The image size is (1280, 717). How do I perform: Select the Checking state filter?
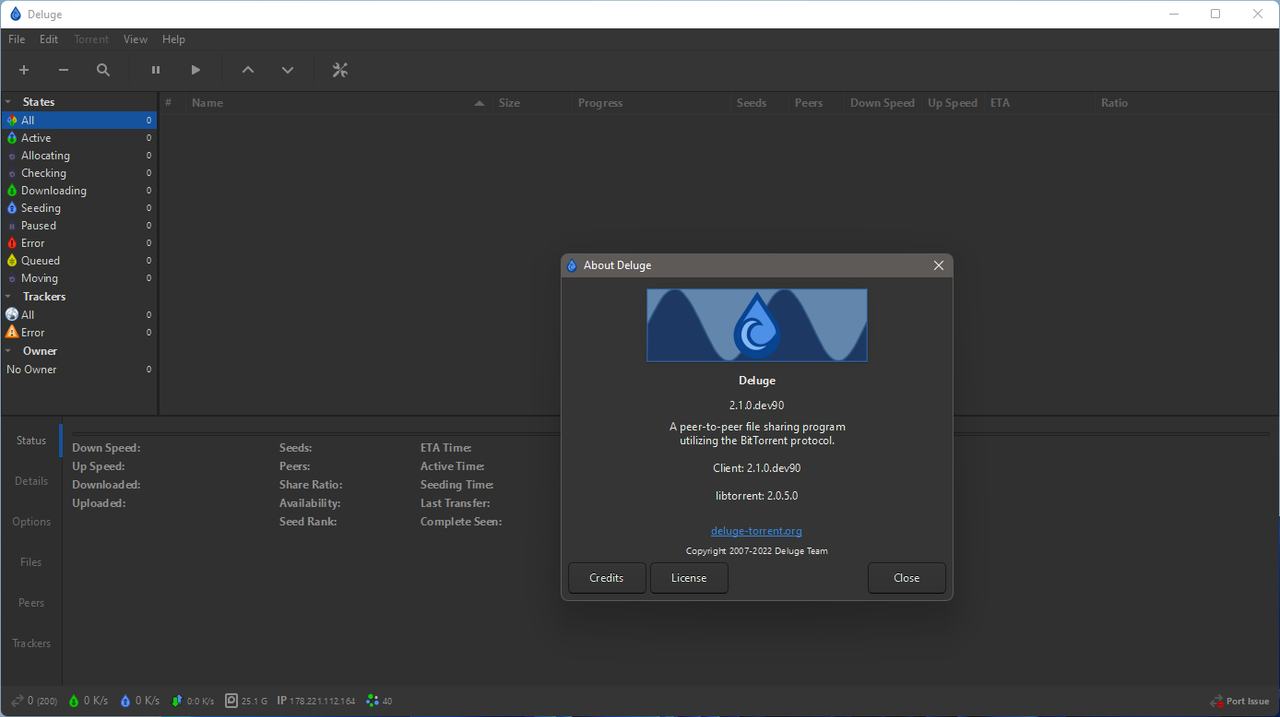pos(79,173)
